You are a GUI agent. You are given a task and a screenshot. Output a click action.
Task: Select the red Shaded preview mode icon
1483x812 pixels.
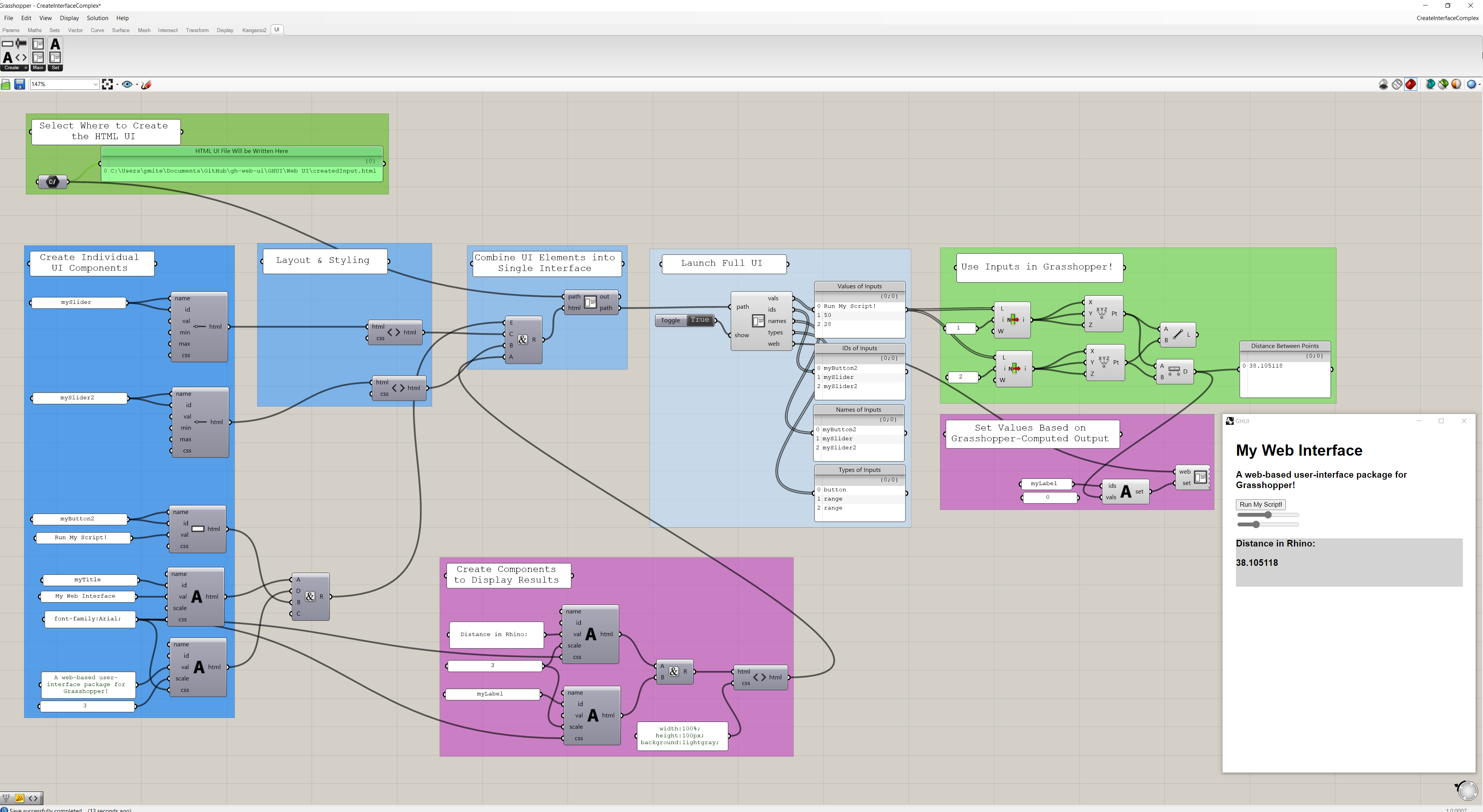pos(1410,85)
